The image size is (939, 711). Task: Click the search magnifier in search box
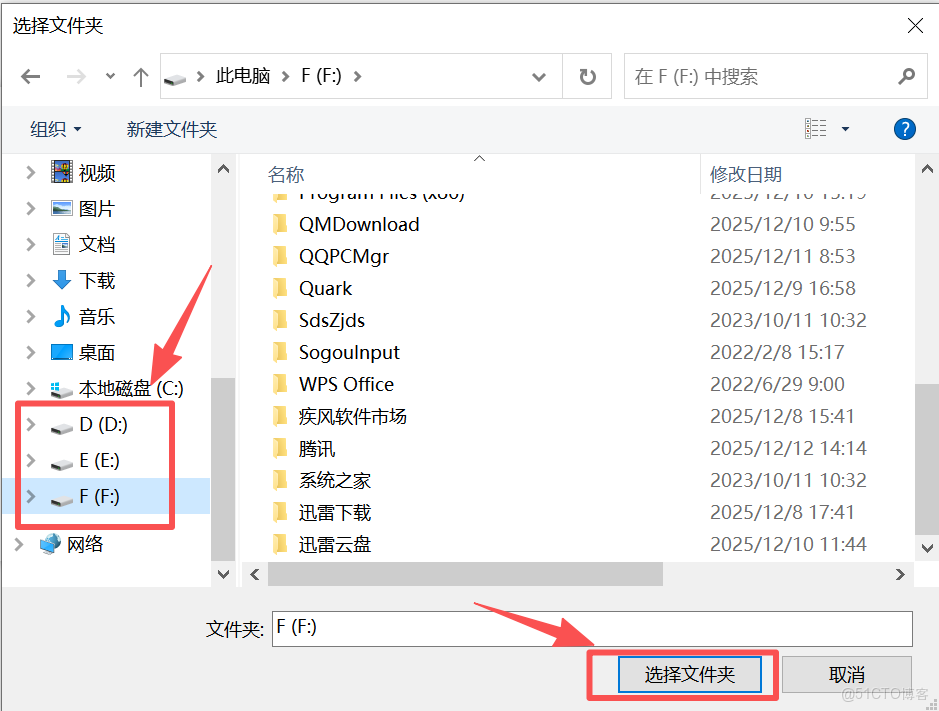[x=906, y=76]
